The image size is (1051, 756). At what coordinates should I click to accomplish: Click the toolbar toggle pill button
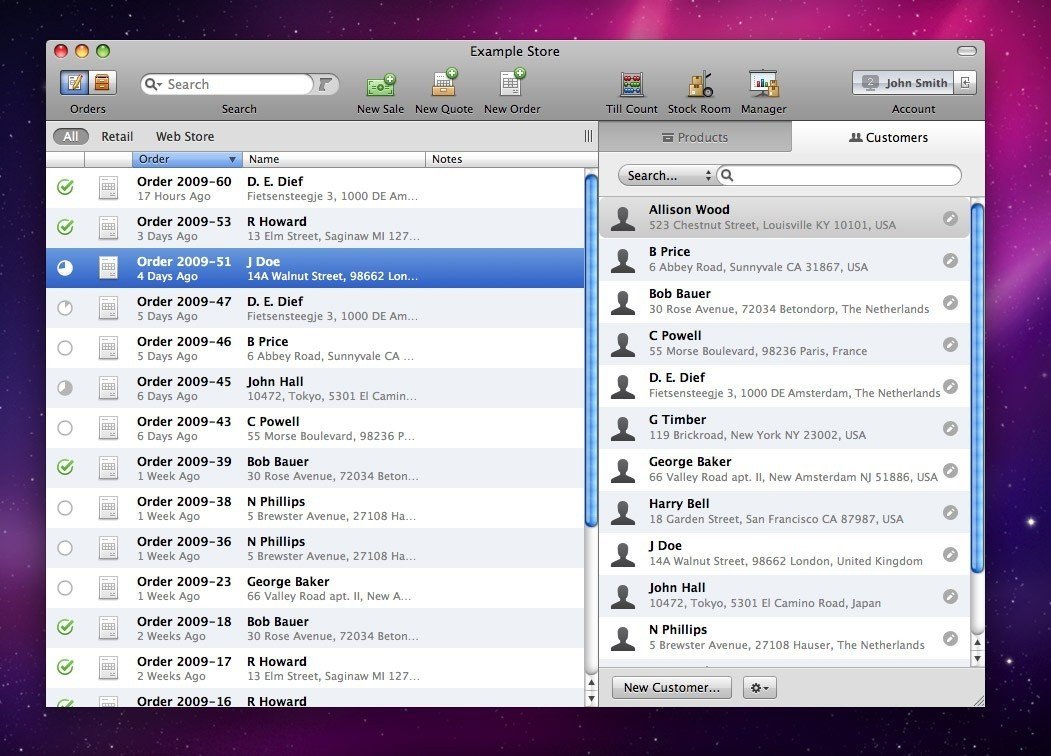967,51
